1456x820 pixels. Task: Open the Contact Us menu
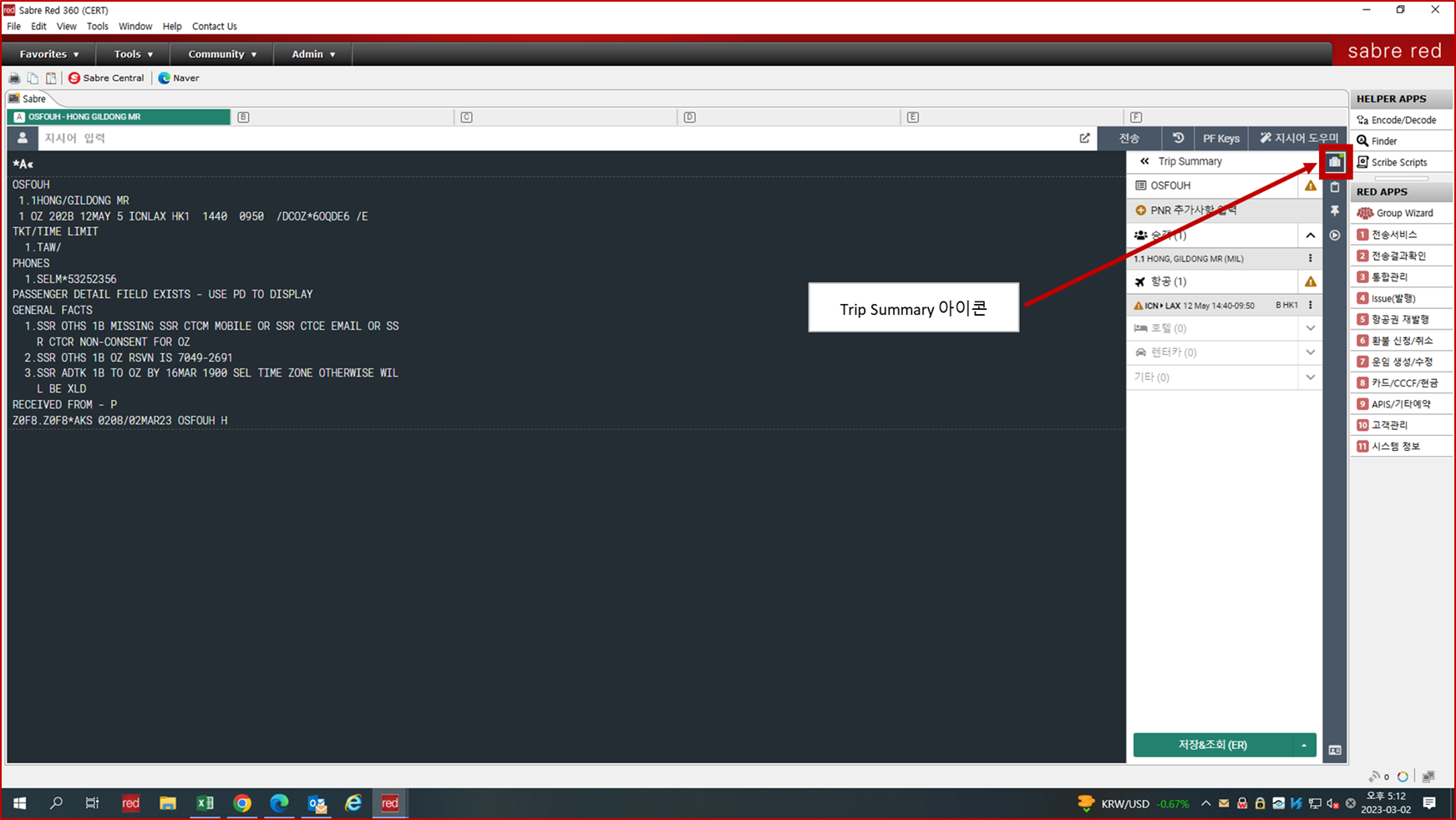[215, 27]
